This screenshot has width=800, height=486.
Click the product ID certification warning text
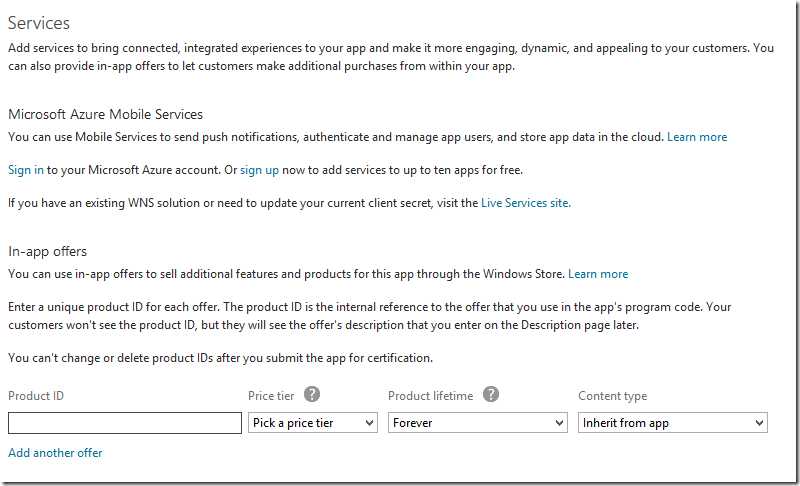click(x=220, y=358)
